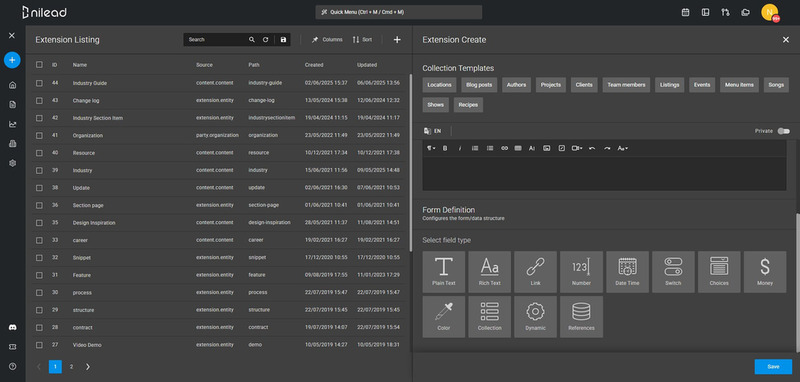The width and height of the screenshot is (800, 382).
Task: Open the Sort options
Action: point(362,40)
